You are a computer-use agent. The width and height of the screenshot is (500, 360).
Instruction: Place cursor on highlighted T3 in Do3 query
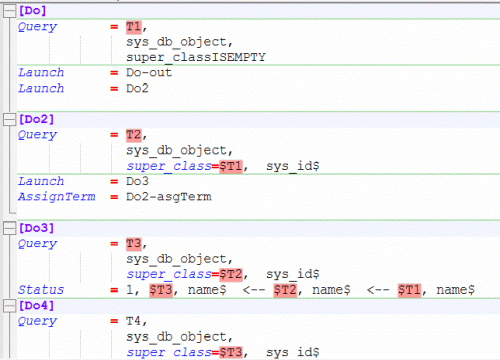tap(134, 244)
